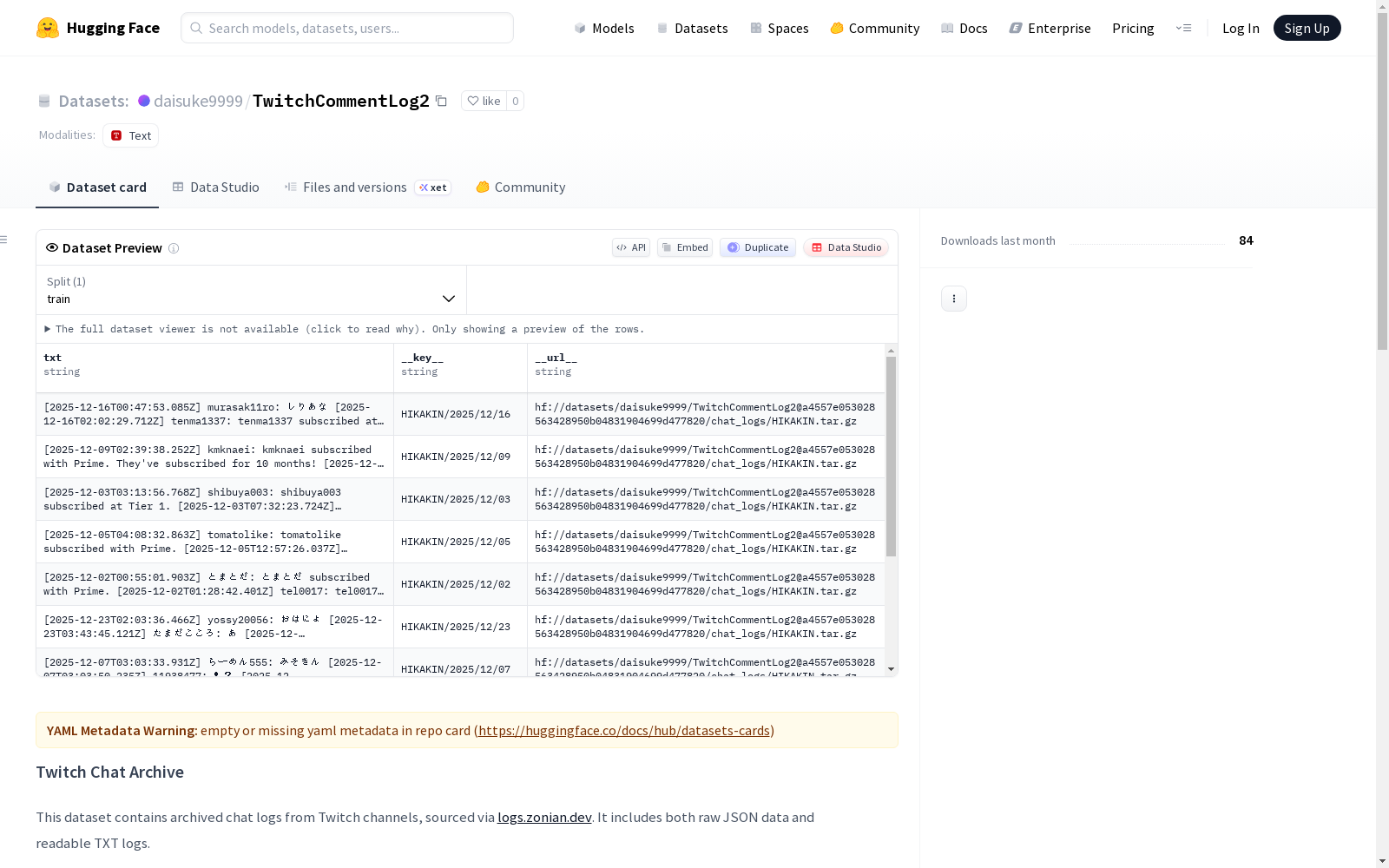Click the Text modality tag
The width and height of the screenshot is (1389, 868).
click(130, 135)
